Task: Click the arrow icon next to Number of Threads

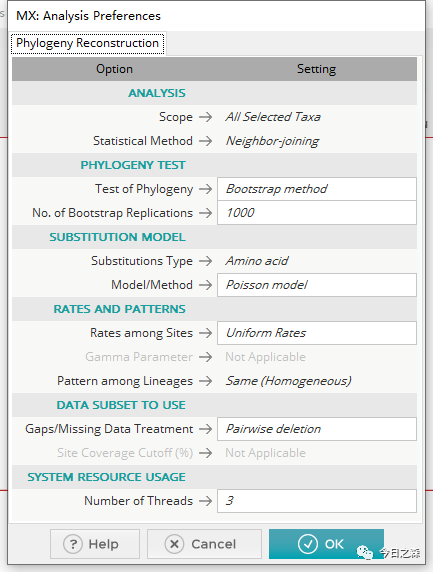Action: point(206,501)
